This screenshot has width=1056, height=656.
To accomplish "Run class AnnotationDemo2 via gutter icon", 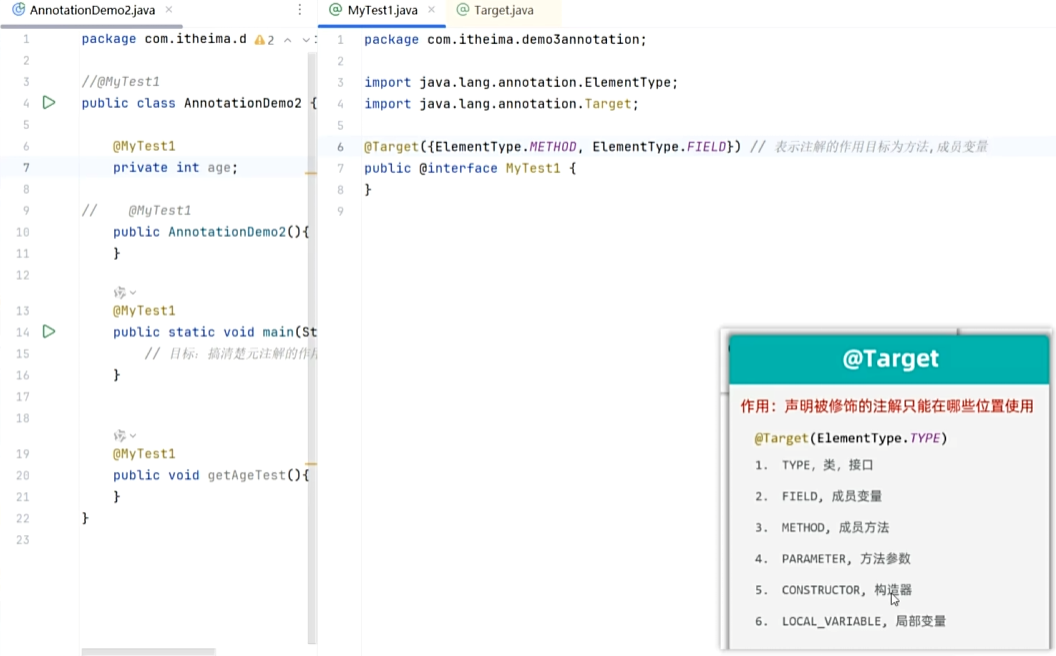I will pyautogui.click(x=48, y=102).
